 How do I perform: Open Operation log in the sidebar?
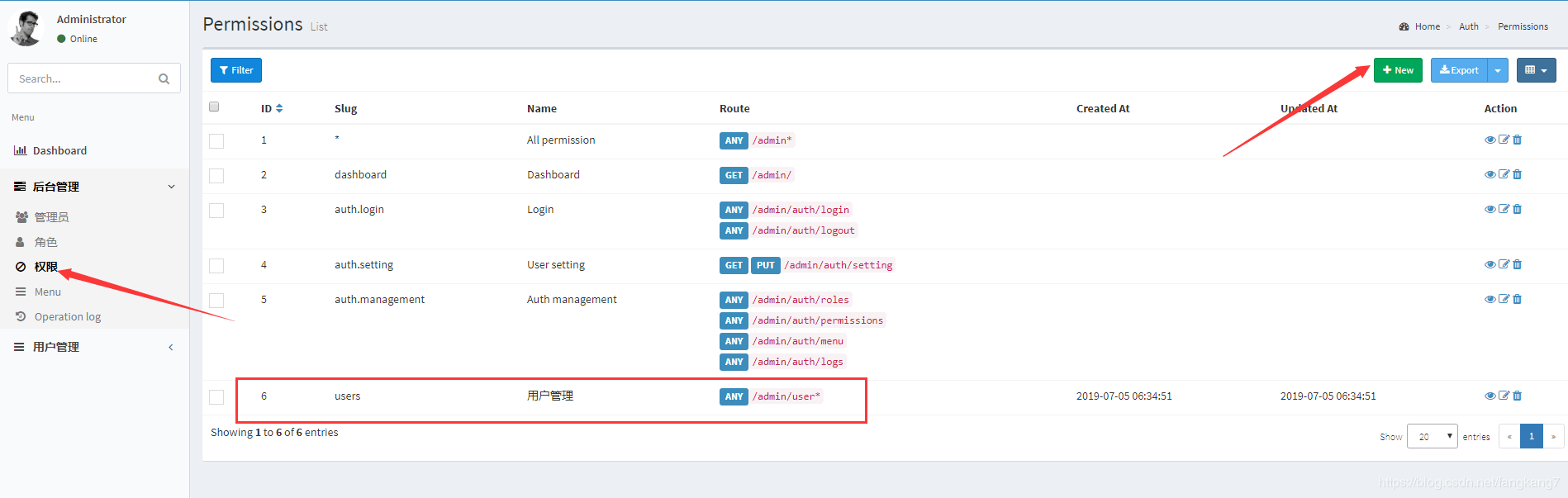(94, 316)
